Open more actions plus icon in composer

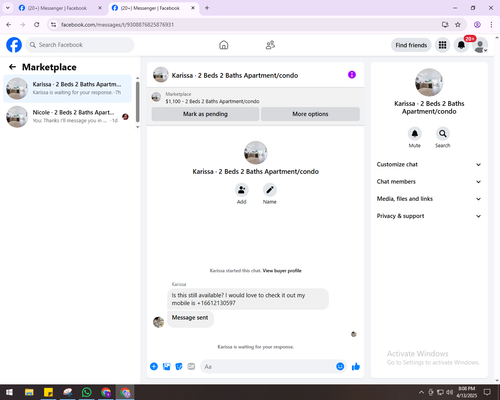coord(154,367)
